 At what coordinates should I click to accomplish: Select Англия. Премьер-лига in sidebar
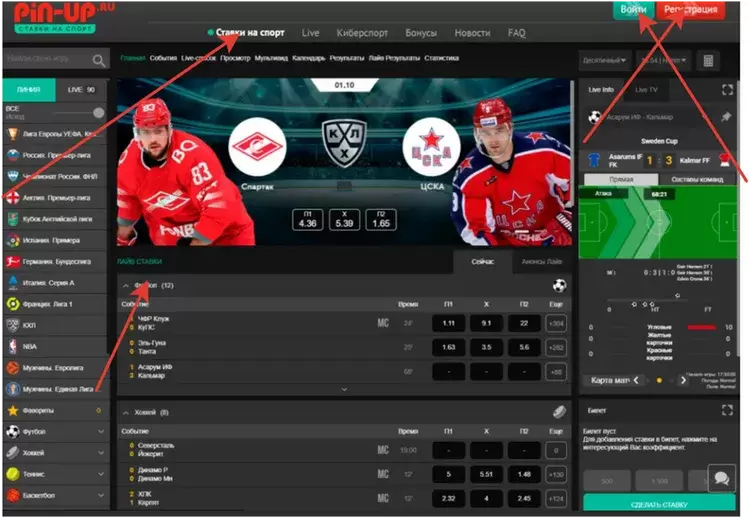click(x=55, y=198)
